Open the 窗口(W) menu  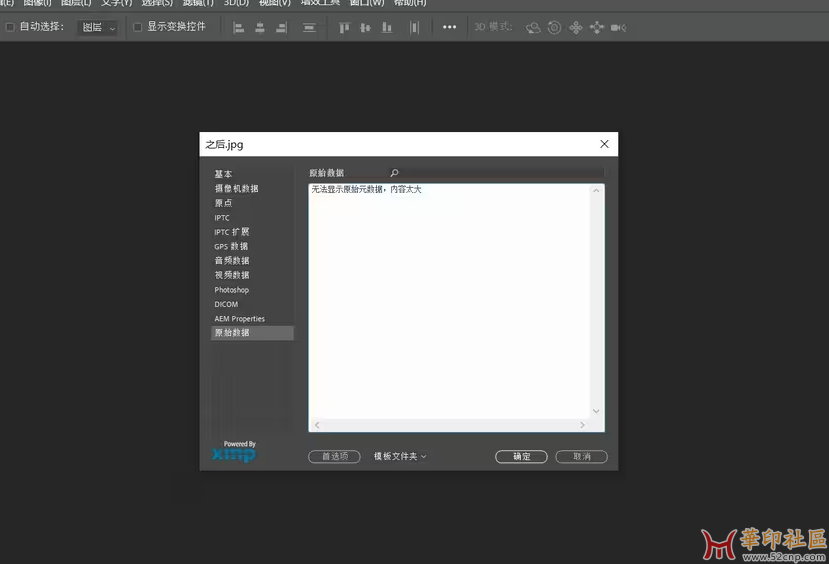click(367, 3)
